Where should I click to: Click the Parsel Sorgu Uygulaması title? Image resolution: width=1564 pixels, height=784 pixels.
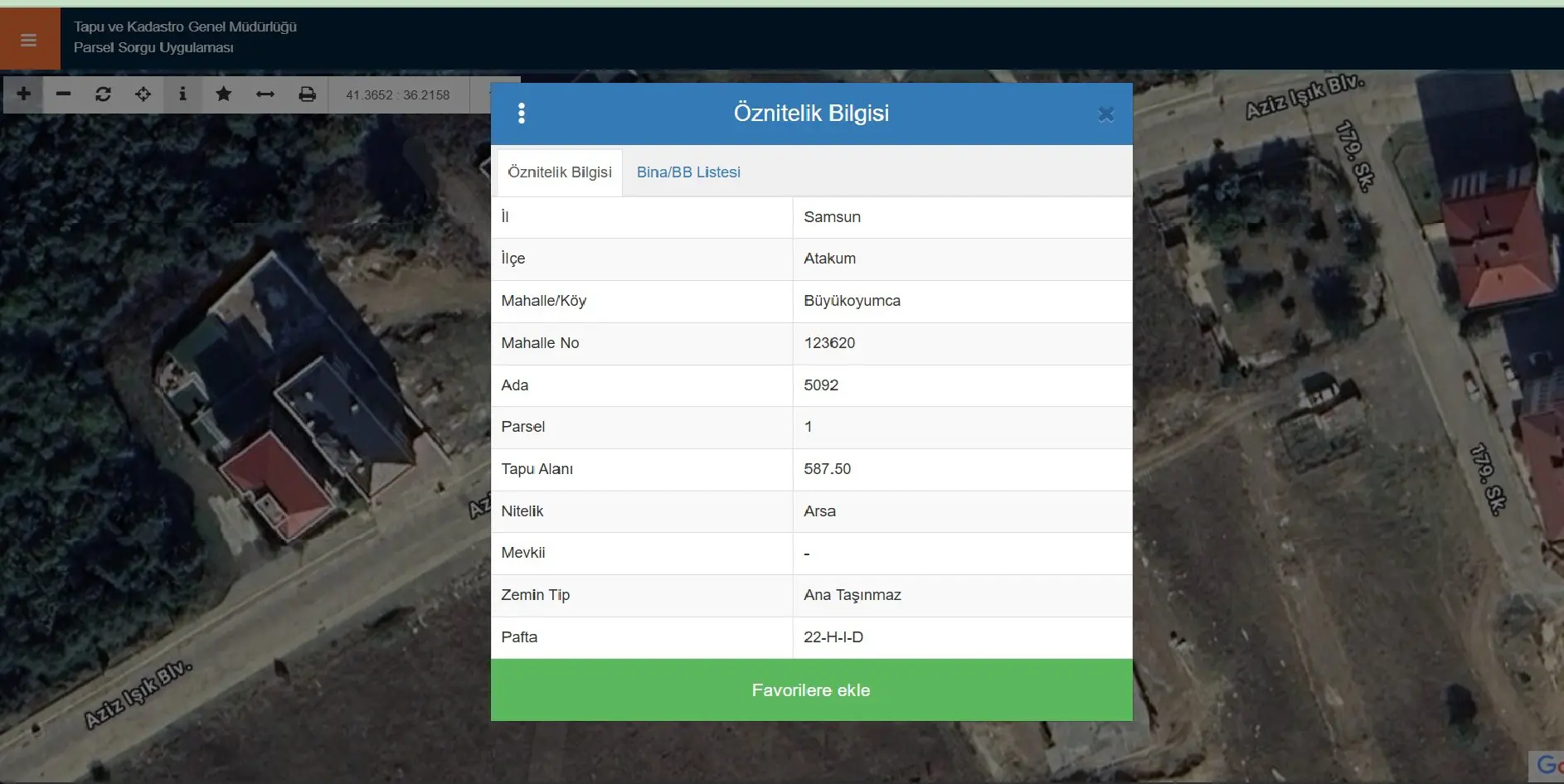coord(153,48)
